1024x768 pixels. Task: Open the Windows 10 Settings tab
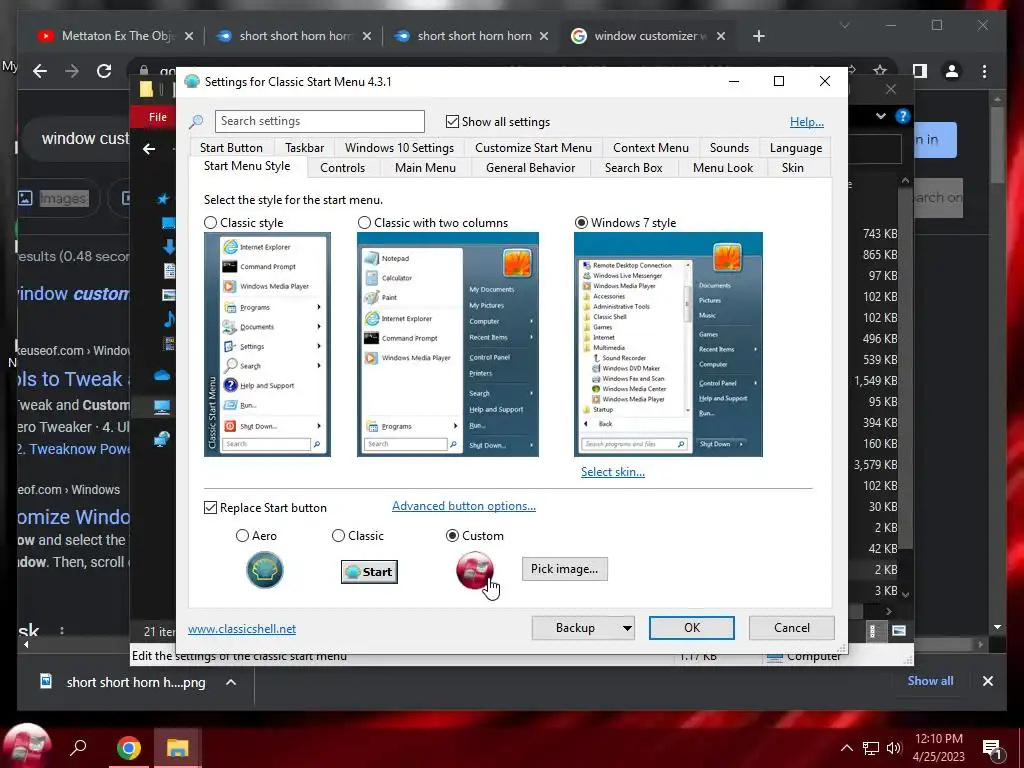[x=399, y=148]
